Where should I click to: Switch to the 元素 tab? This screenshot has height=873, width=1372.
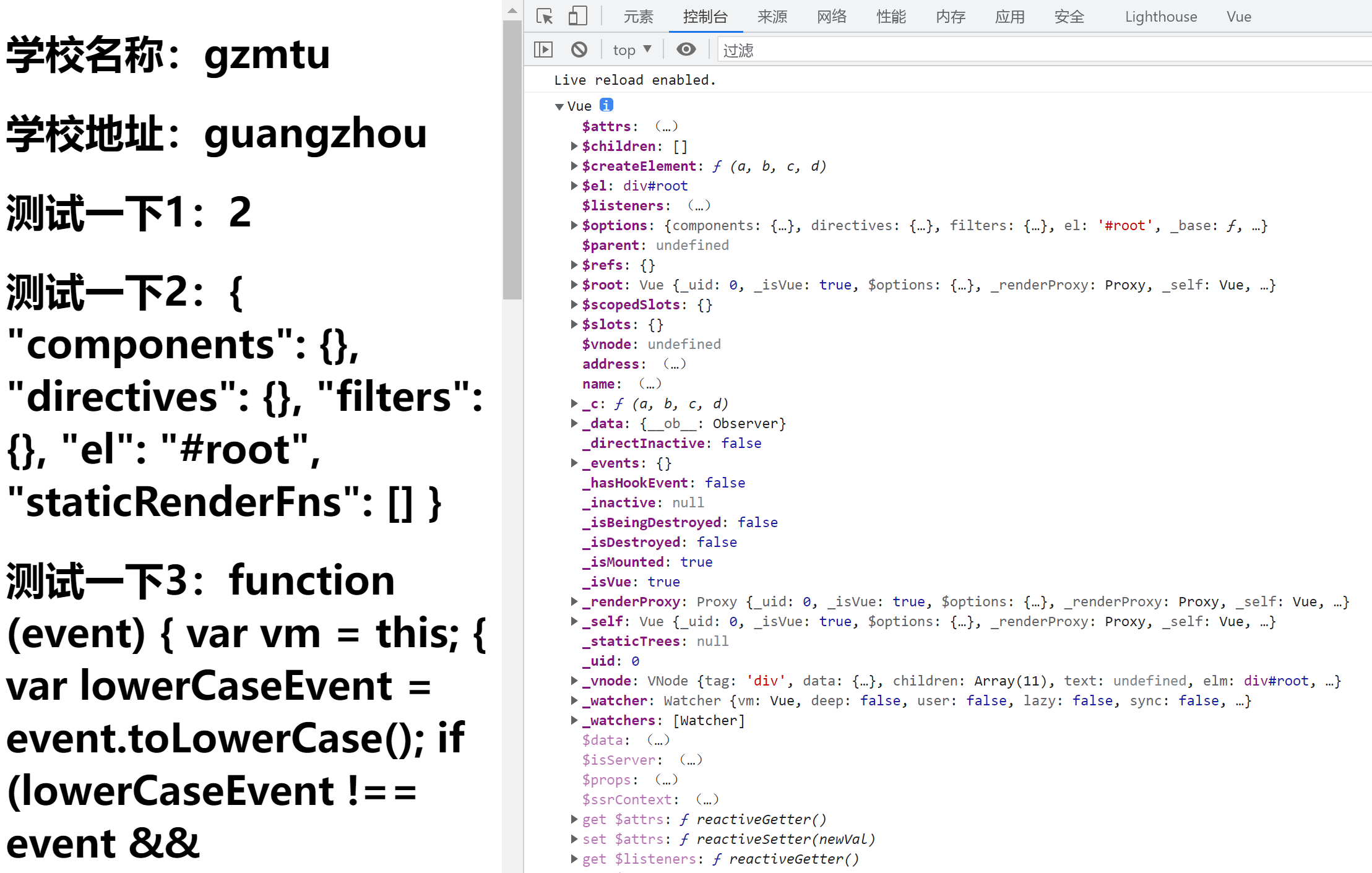[x=638, y=17]
